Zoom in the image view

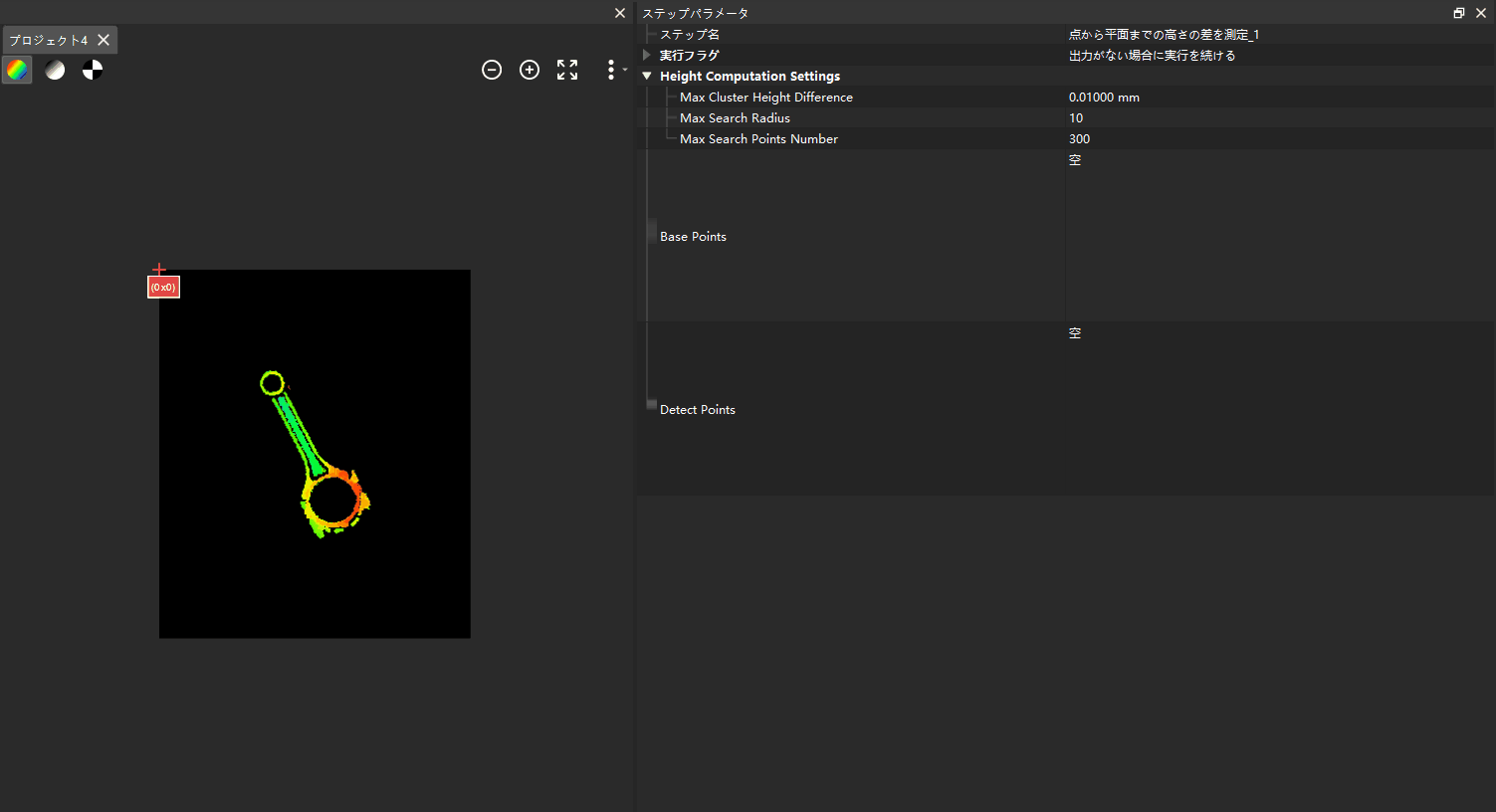(530, 70)
